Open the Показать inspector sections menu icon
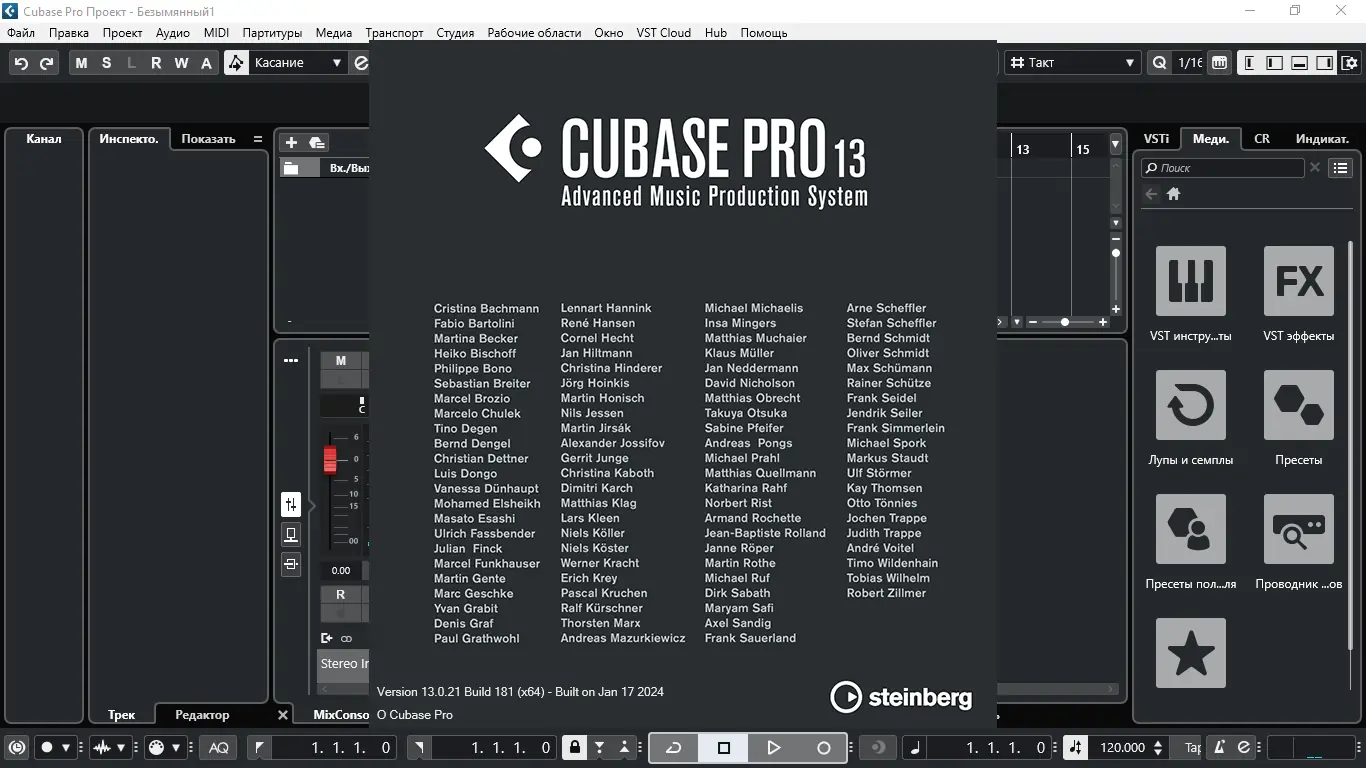This screenshot has height=768, width=1366. click(258, 139)
